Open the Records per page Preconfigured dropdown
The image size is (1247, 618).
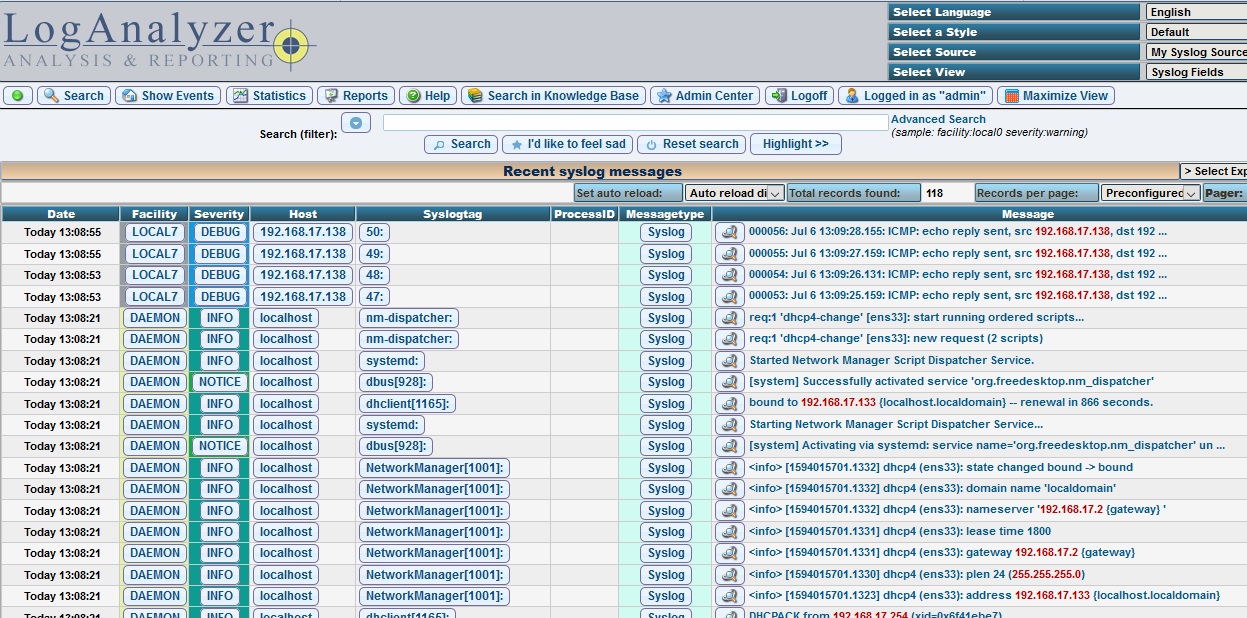[1150, 193]
